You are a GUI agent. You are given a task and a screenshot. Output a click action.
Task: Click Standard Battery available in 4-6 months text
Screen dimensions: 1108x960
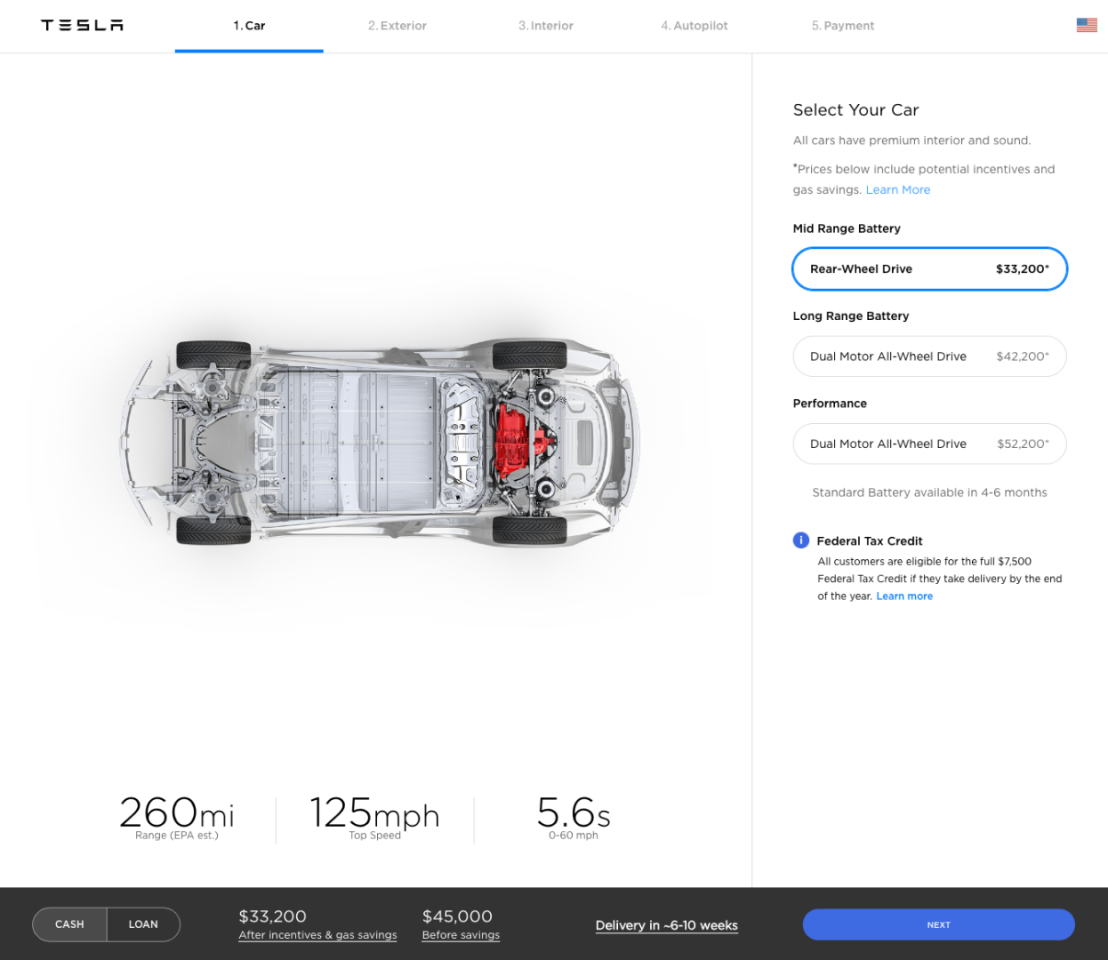929,492
